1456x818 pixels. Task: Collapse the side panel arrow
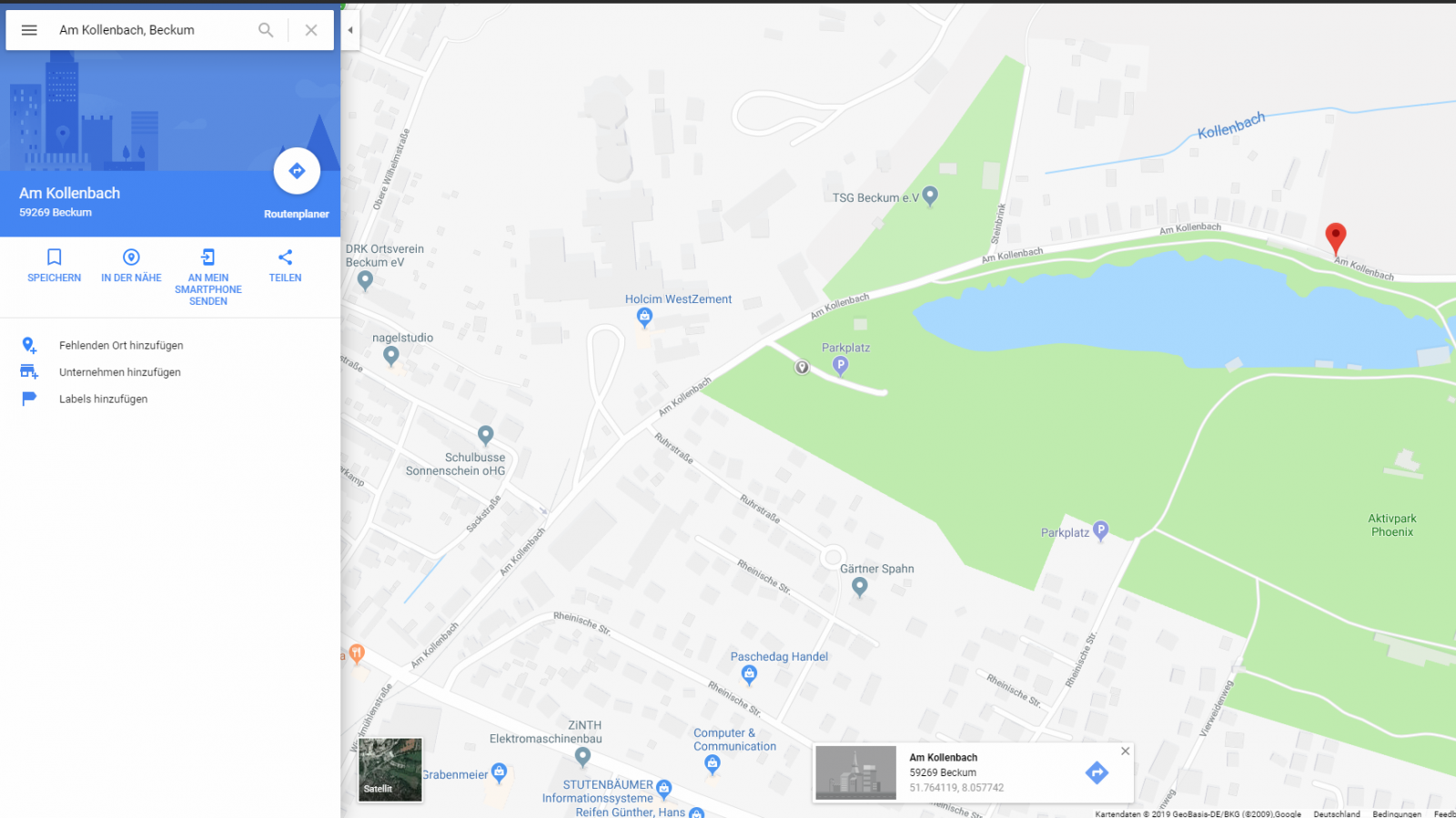(x=350, y=30)
